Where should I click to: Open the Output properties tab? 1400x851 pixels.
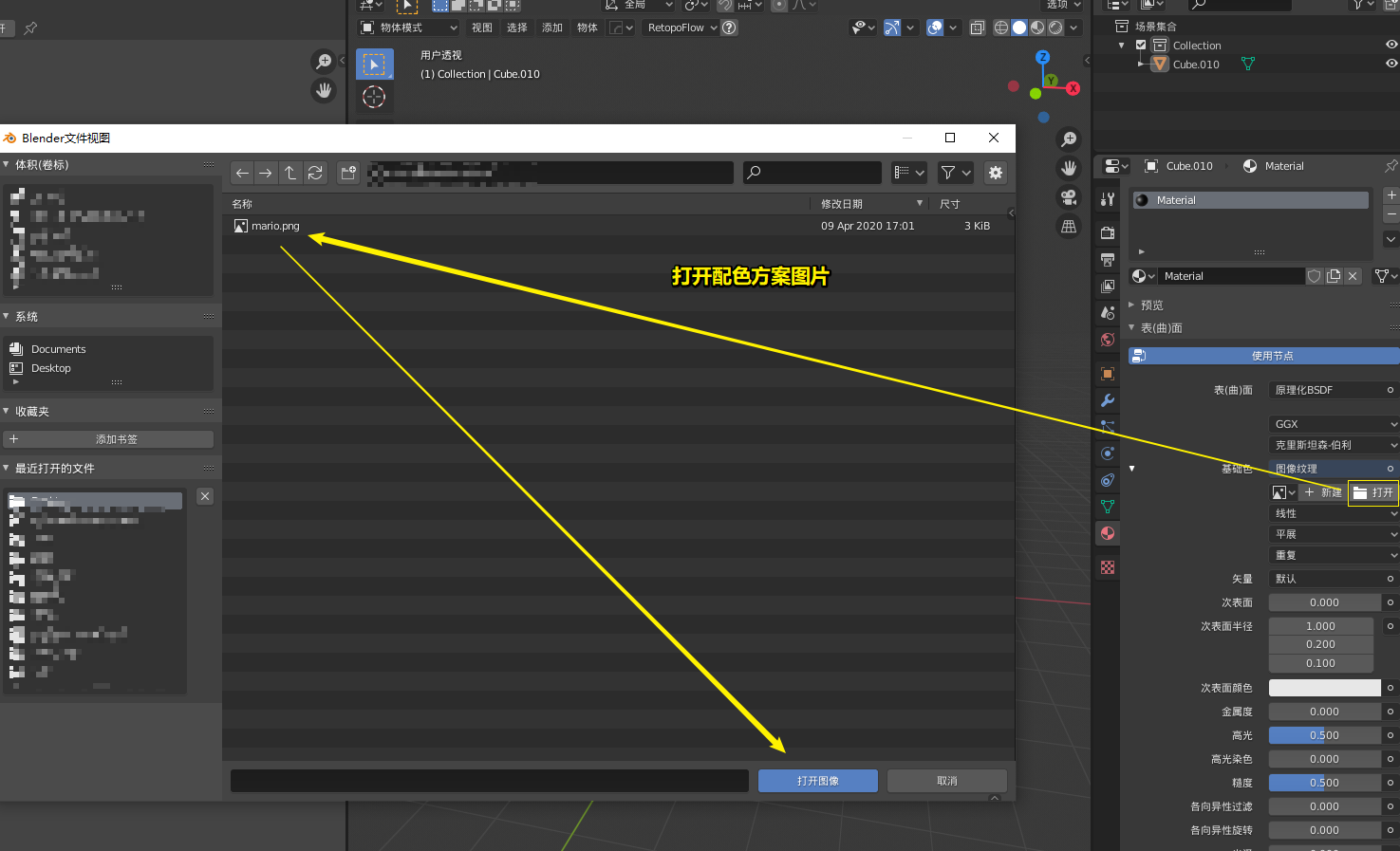[x=1108, y=259]
